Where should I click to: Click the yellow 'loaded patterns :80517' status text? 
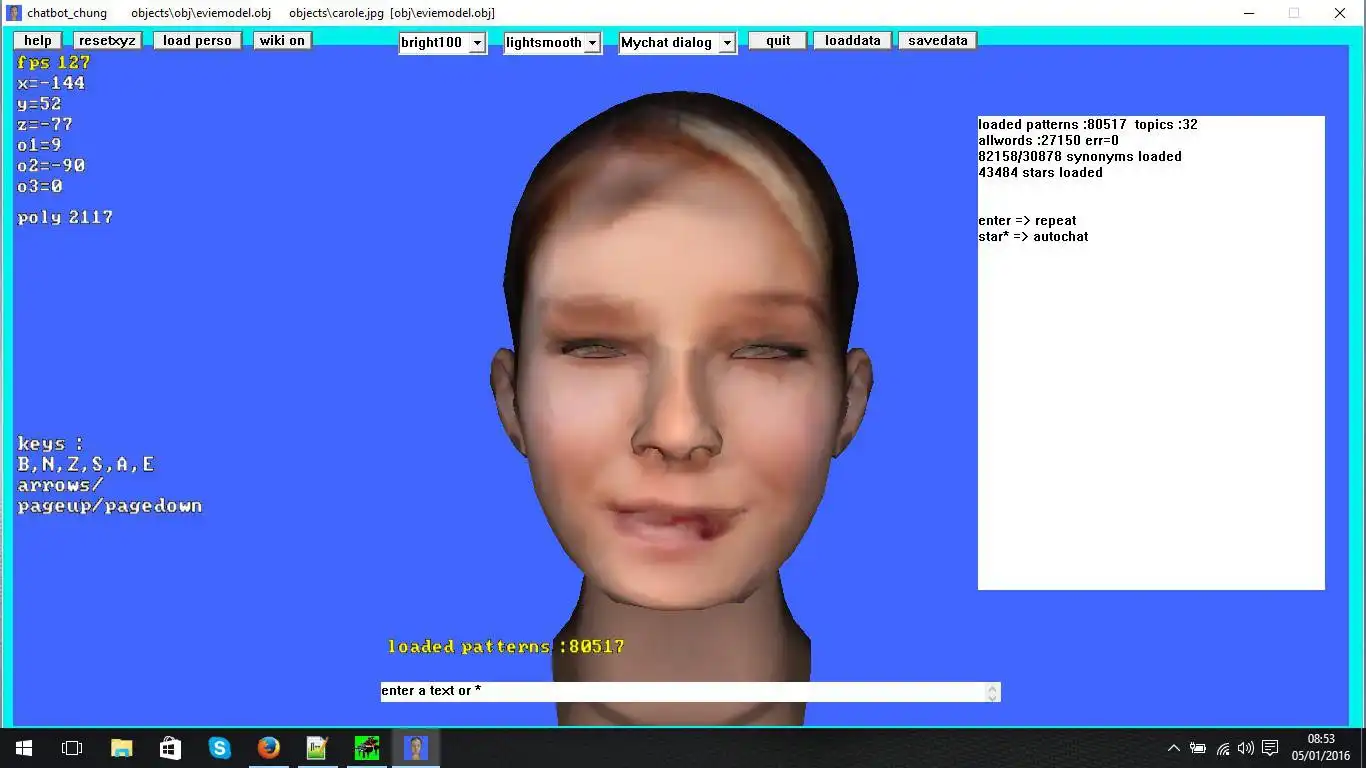[x=506, y=646]
